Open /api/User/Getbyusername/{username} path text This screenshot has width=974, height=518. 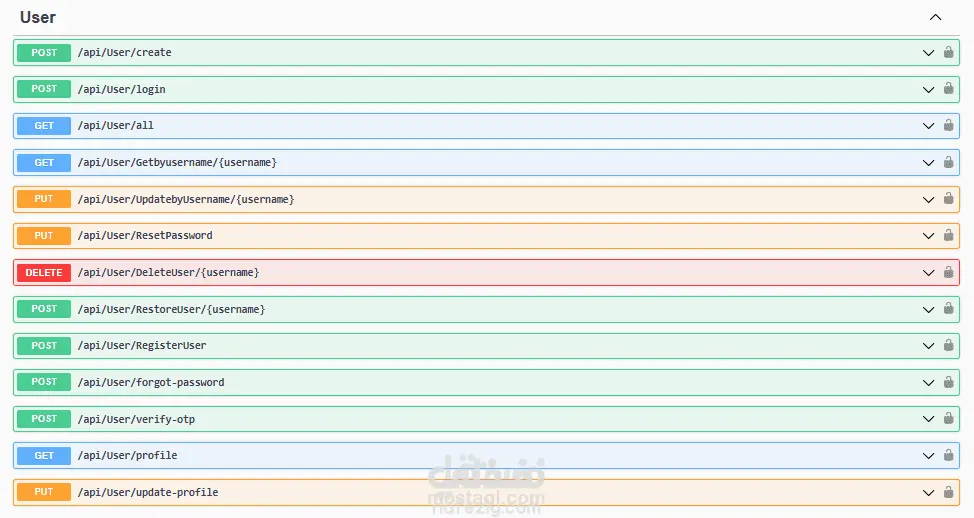point(177,163)
